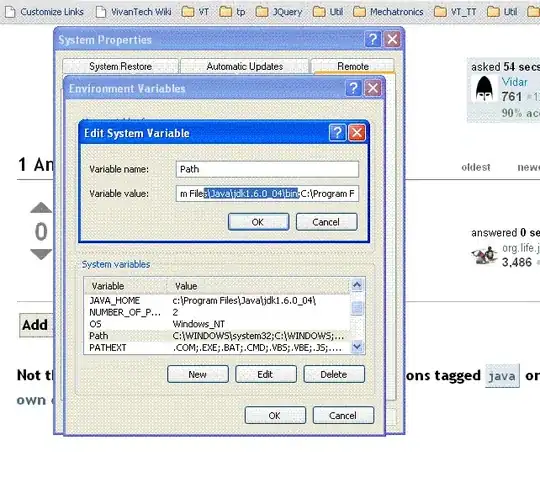Open the Util folder next to JQuery

[x=328, y=12]
